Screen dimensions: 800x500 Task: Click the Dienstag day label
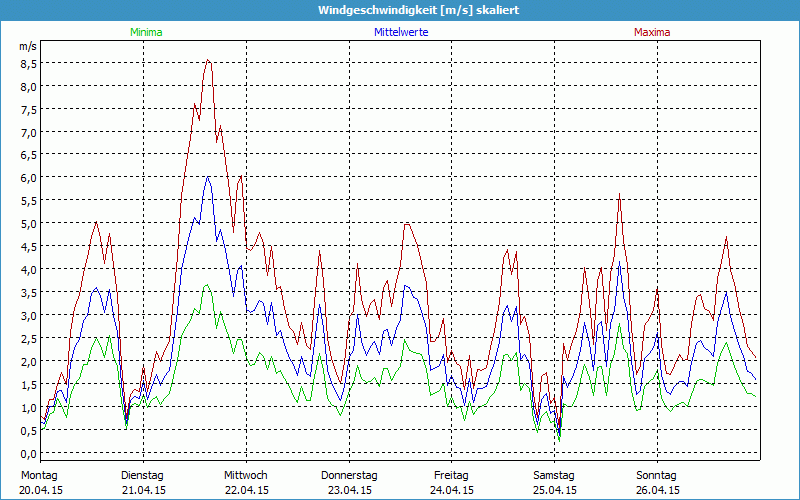[142, 476]
